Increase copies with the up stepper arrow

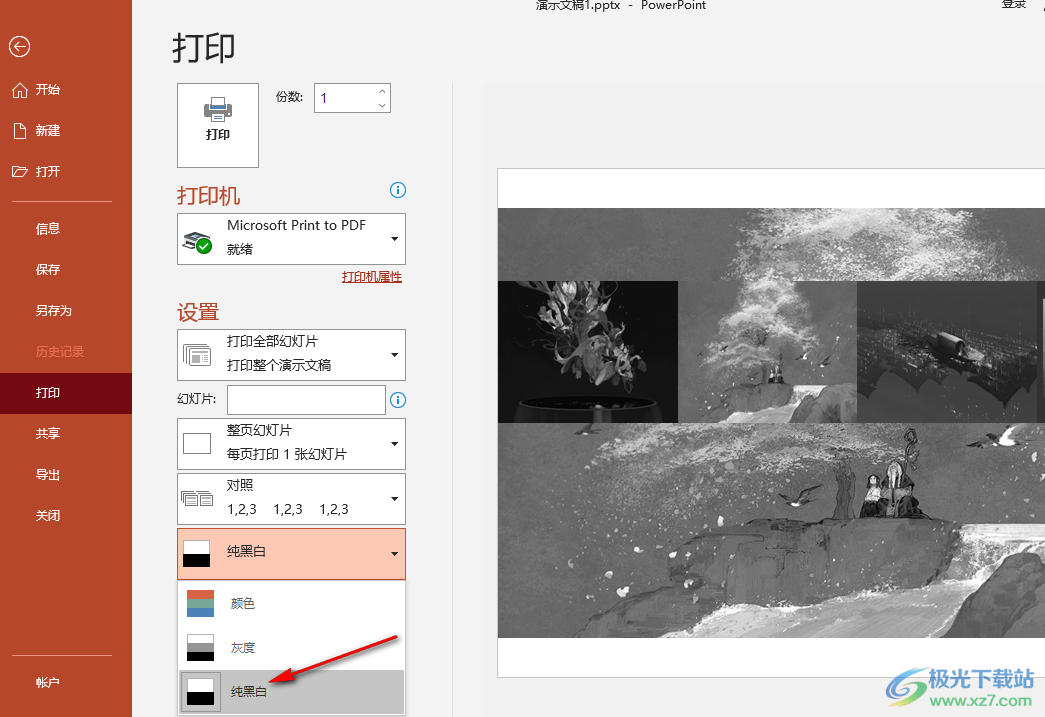click(382, 91)
